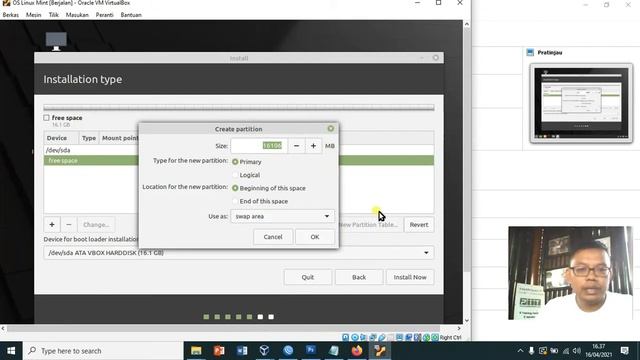Close the Create partition dialog via green X
This screenshot has height=360, width=640.
331,129
